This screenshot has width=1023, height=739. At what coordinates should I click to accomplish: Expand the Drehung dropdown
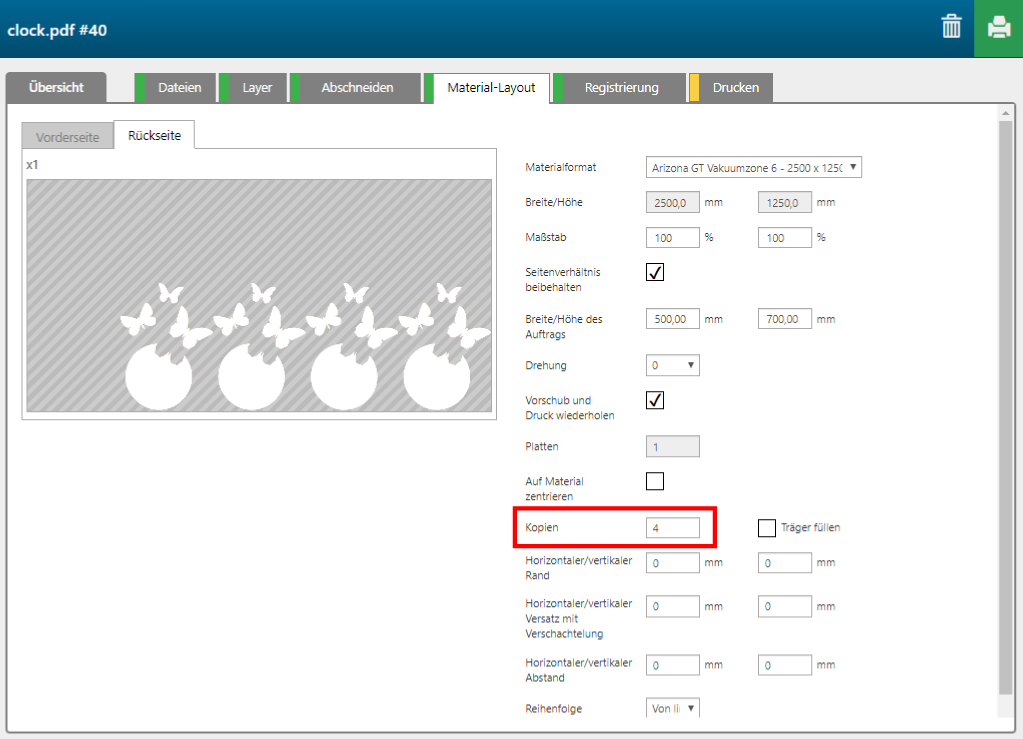[x=673, y=365]
